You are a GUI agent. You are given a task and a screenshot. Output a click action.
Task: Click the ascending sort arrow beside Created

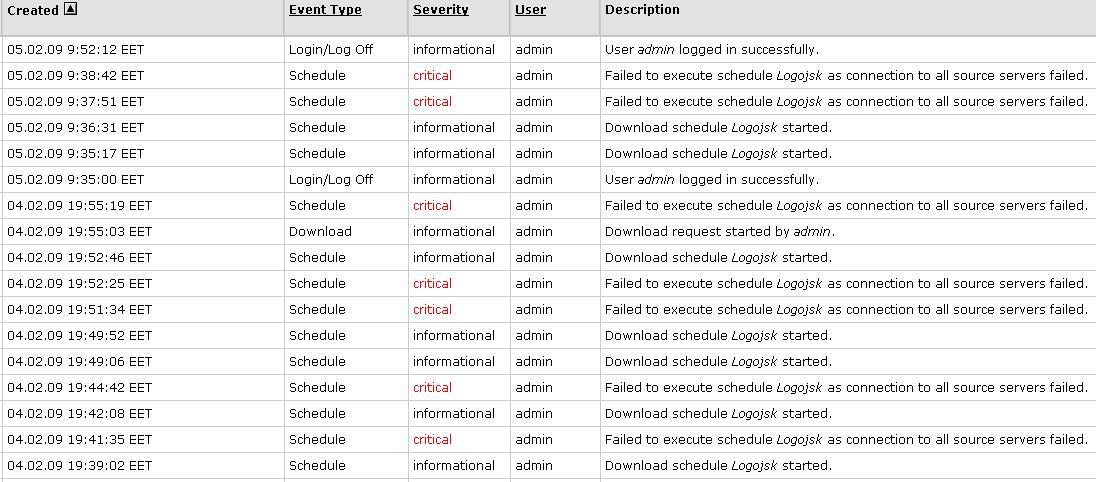click(x=70, y=10)
